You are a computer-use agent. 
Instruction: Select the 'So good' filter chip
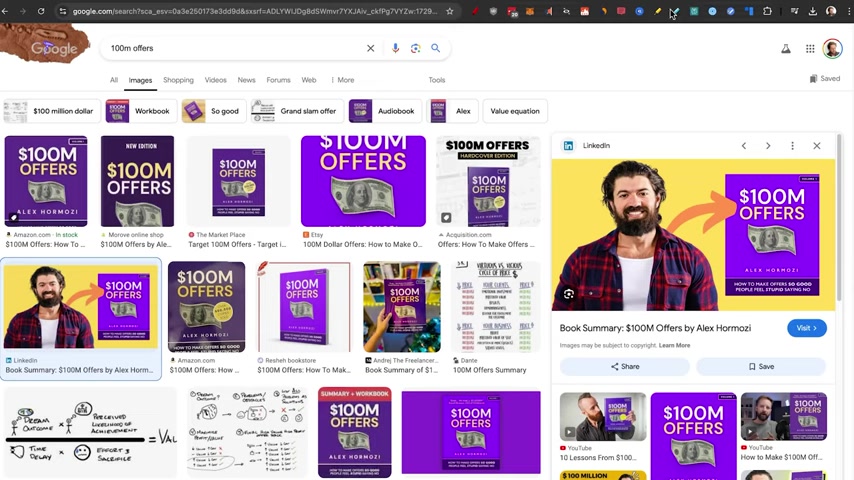click(214, 111)
